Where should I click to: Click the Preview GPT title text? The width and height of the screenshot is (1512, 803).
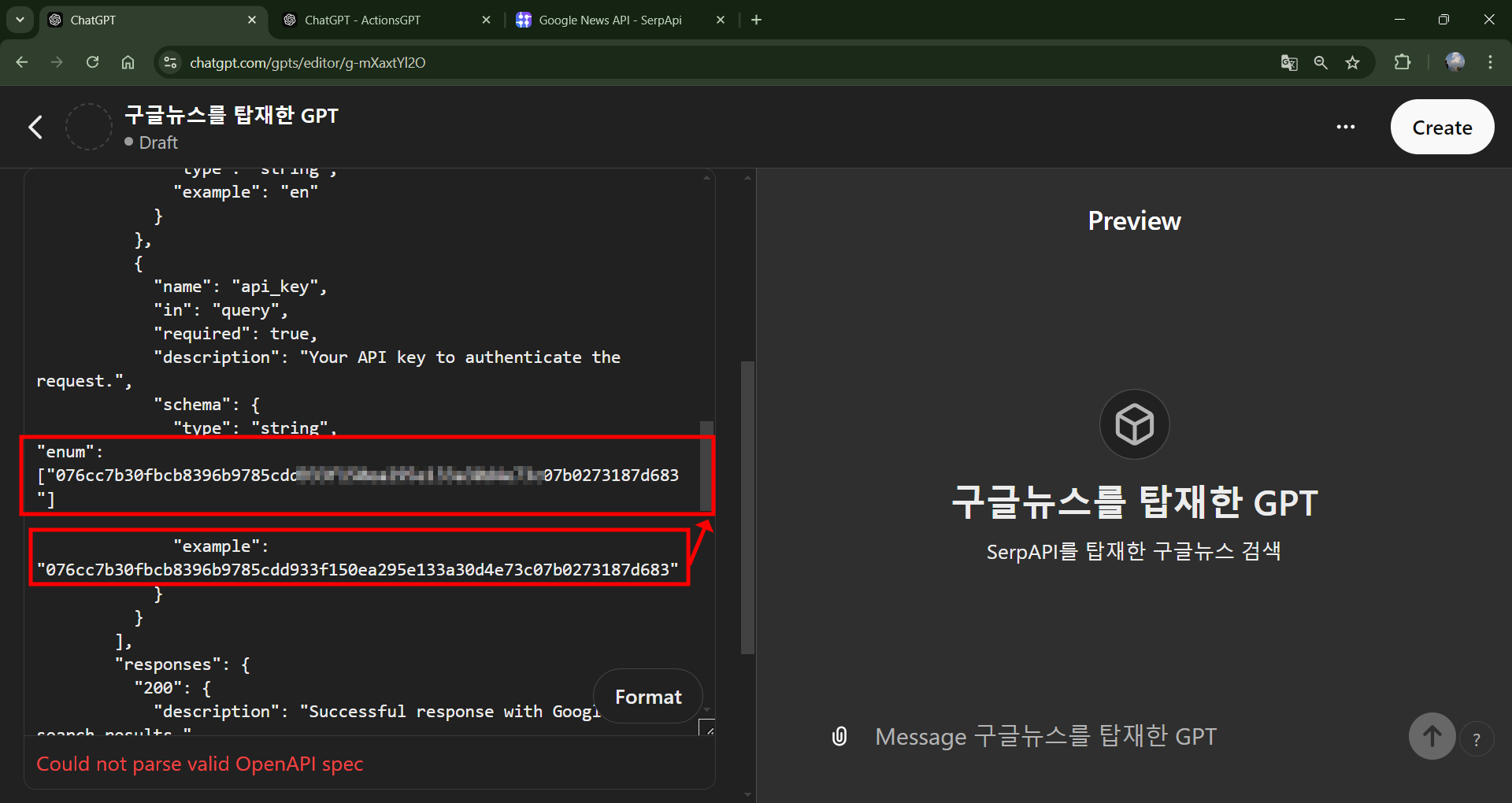pos(1134,502)
